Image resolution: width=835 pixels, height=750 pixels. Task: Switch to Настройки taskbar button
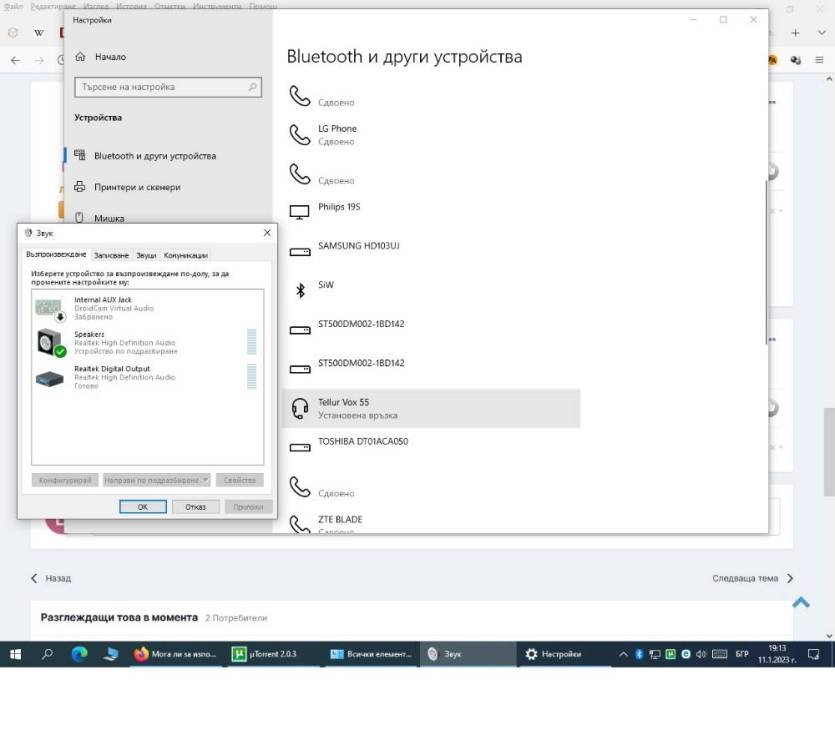[x=563, y=654]
